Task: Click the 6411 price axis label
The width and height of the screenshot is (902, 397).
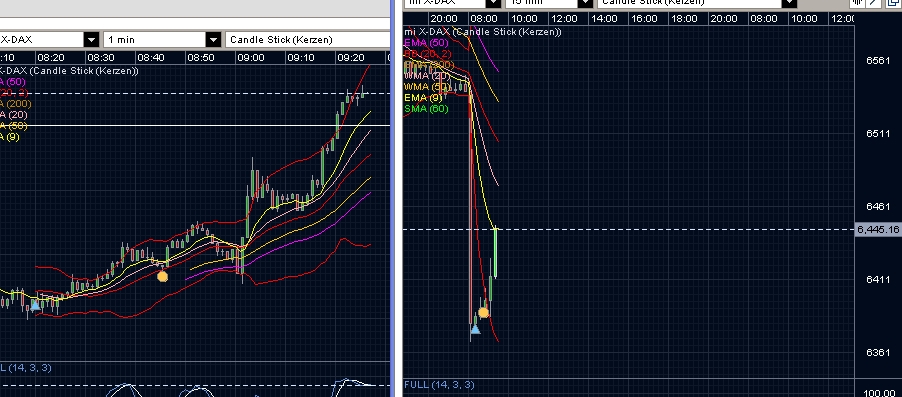Action: point(878,280)
